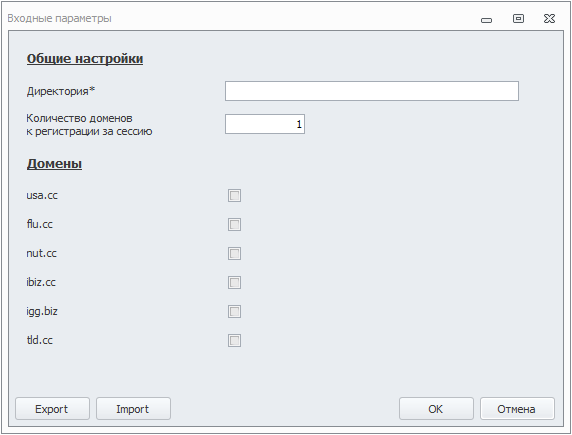572x435 pixels.
Task: Minimize the Входные параметры window
Action: click(x=486, y=20)
